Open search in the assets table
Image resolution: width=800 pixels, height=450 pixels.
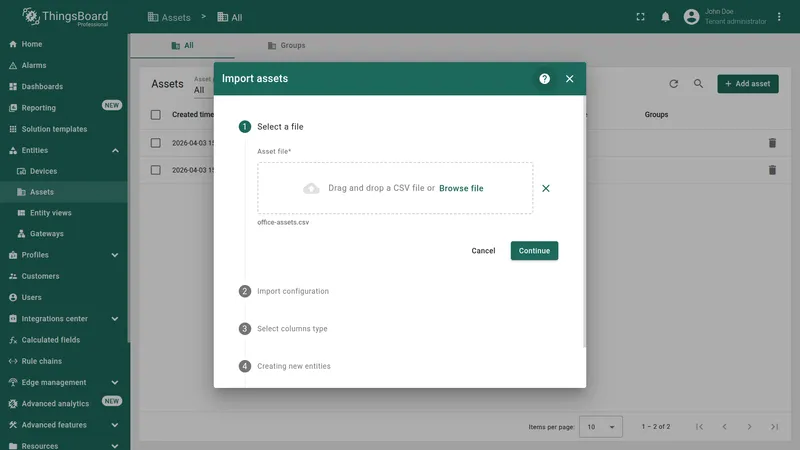coord(698,84)
